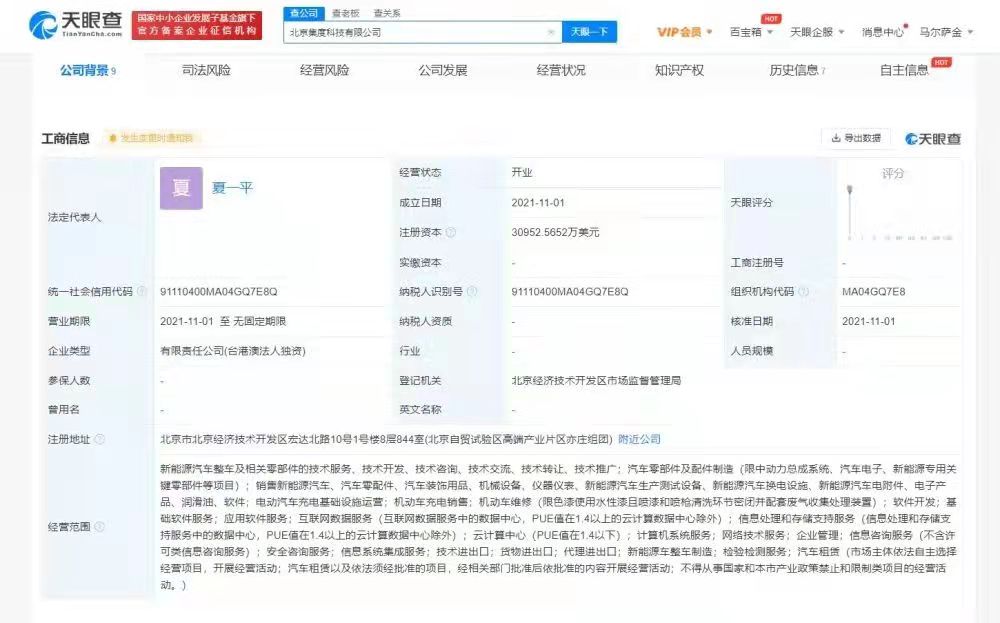This screenshot has height=623, width=1000.
Task: Select the 查关系 search tab
Action: (x=386, y=13)
